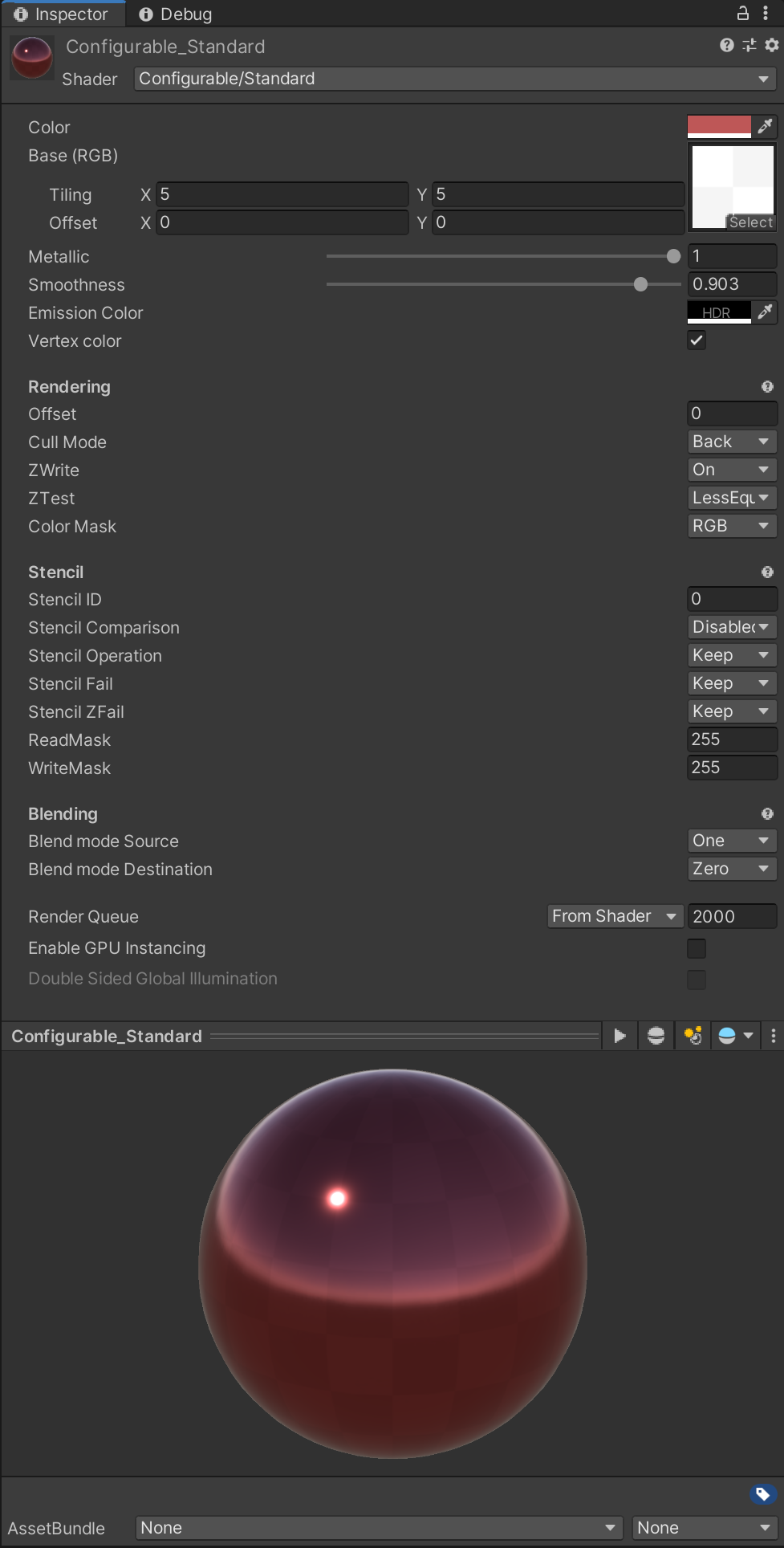This screenshot has width=784, height=1548.
Task: Pick Color with the eyedropper
Action: (765, 126)
